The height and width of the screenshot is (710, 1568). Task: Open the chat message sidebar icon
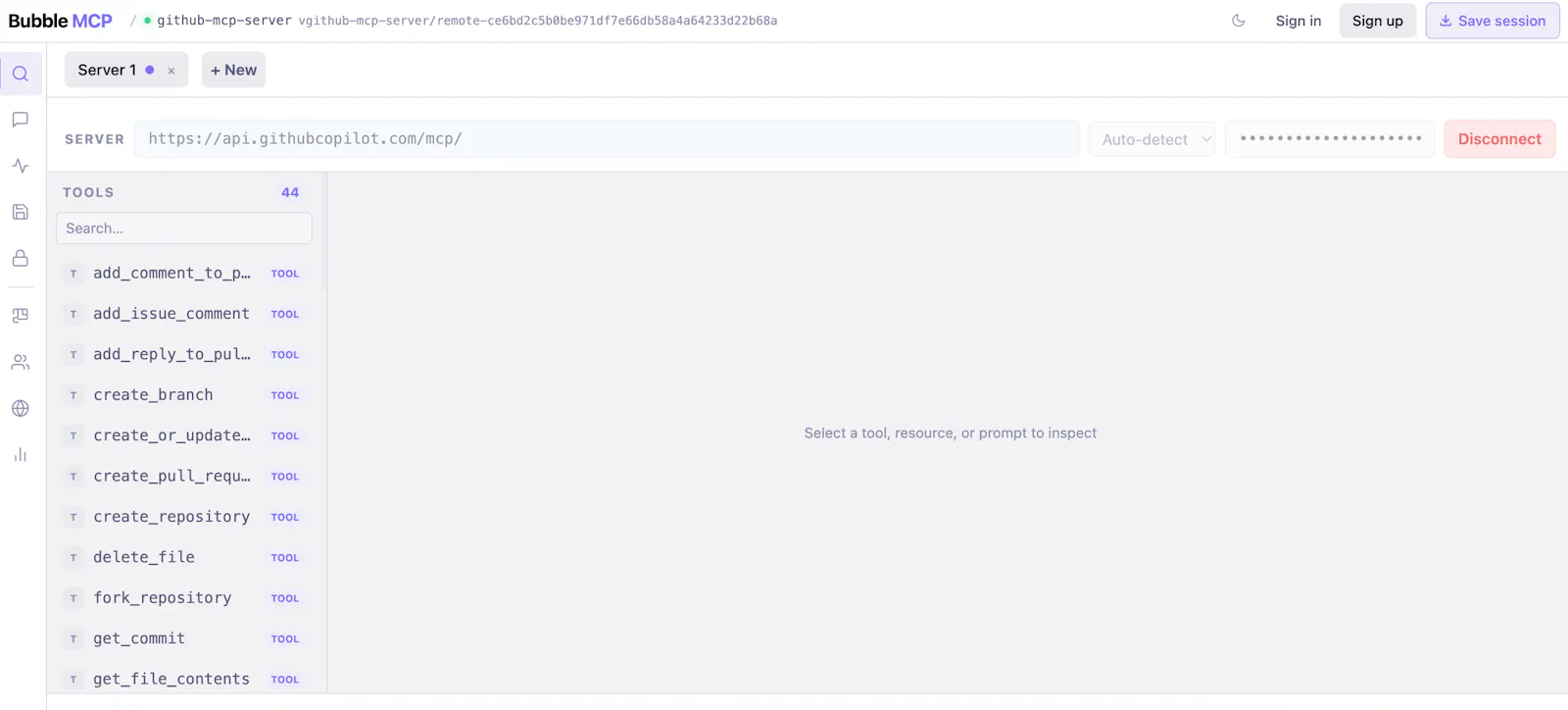click(21, 120)
